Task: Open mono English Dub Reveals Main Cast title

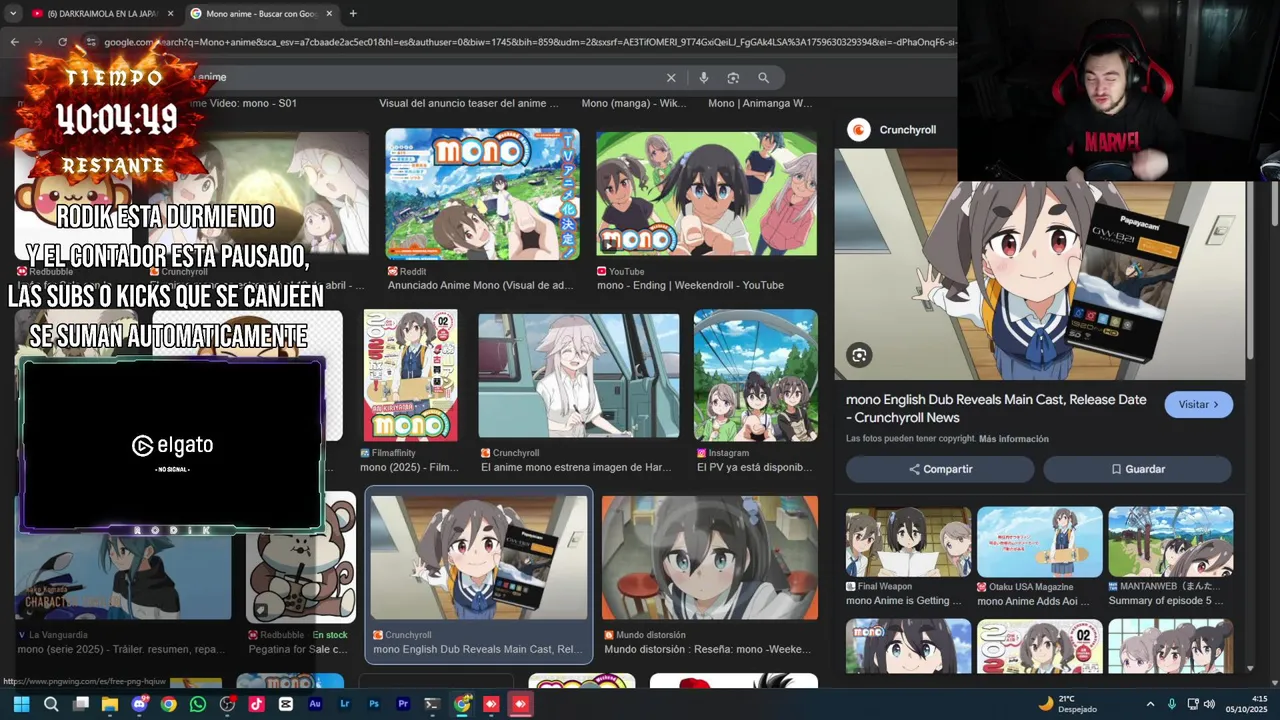Action: tap(996, 408)
